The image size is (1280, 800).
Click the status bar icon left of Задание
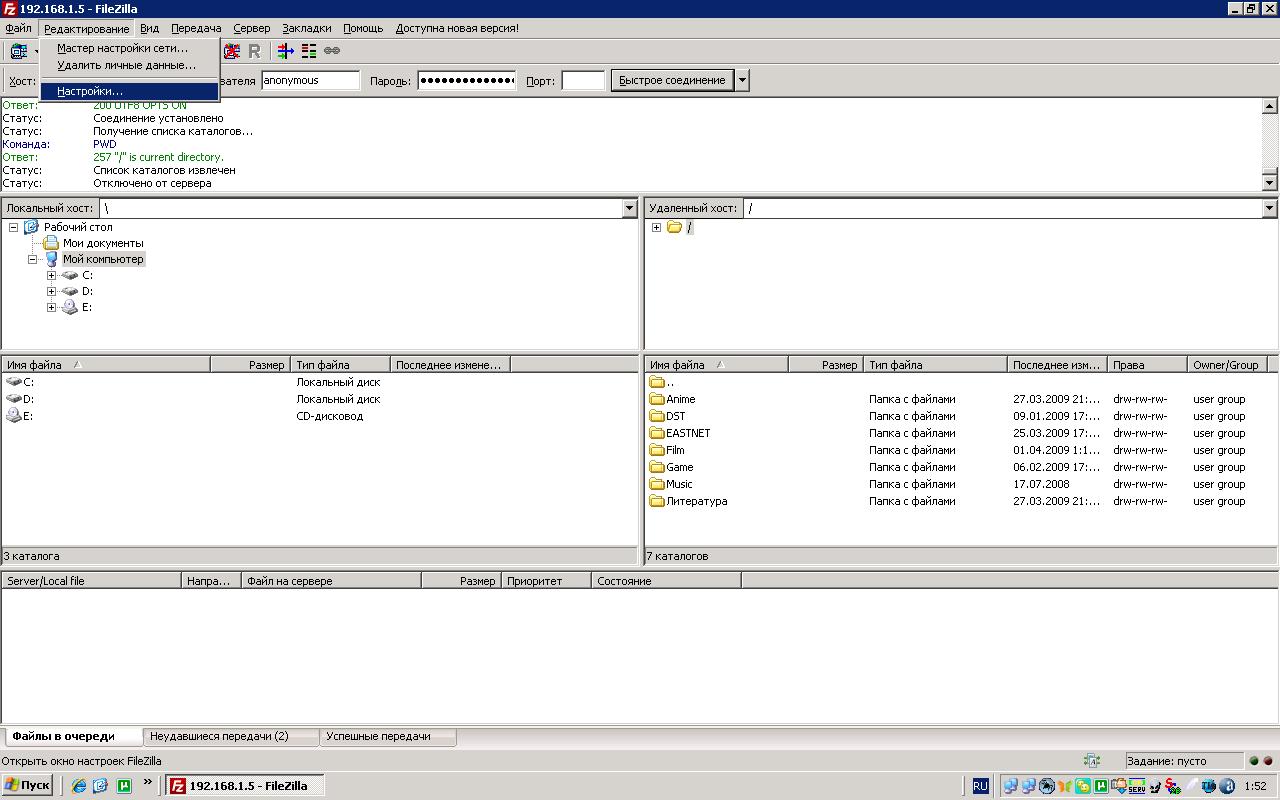tap(1092, 761)
